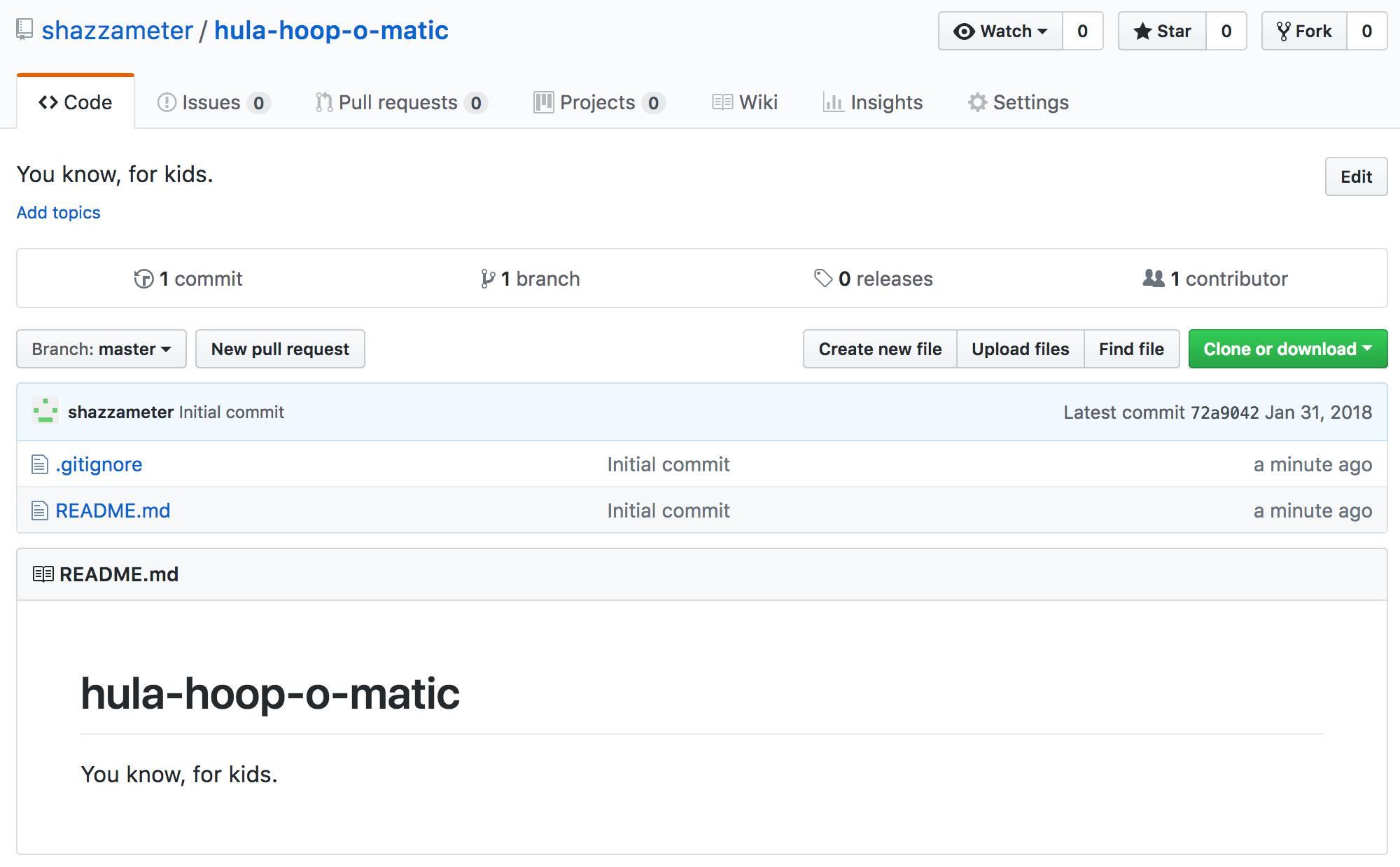This screenshot has width=1400, height=867.
Task: Open the Add topics link
Action: tap(58, 212)
